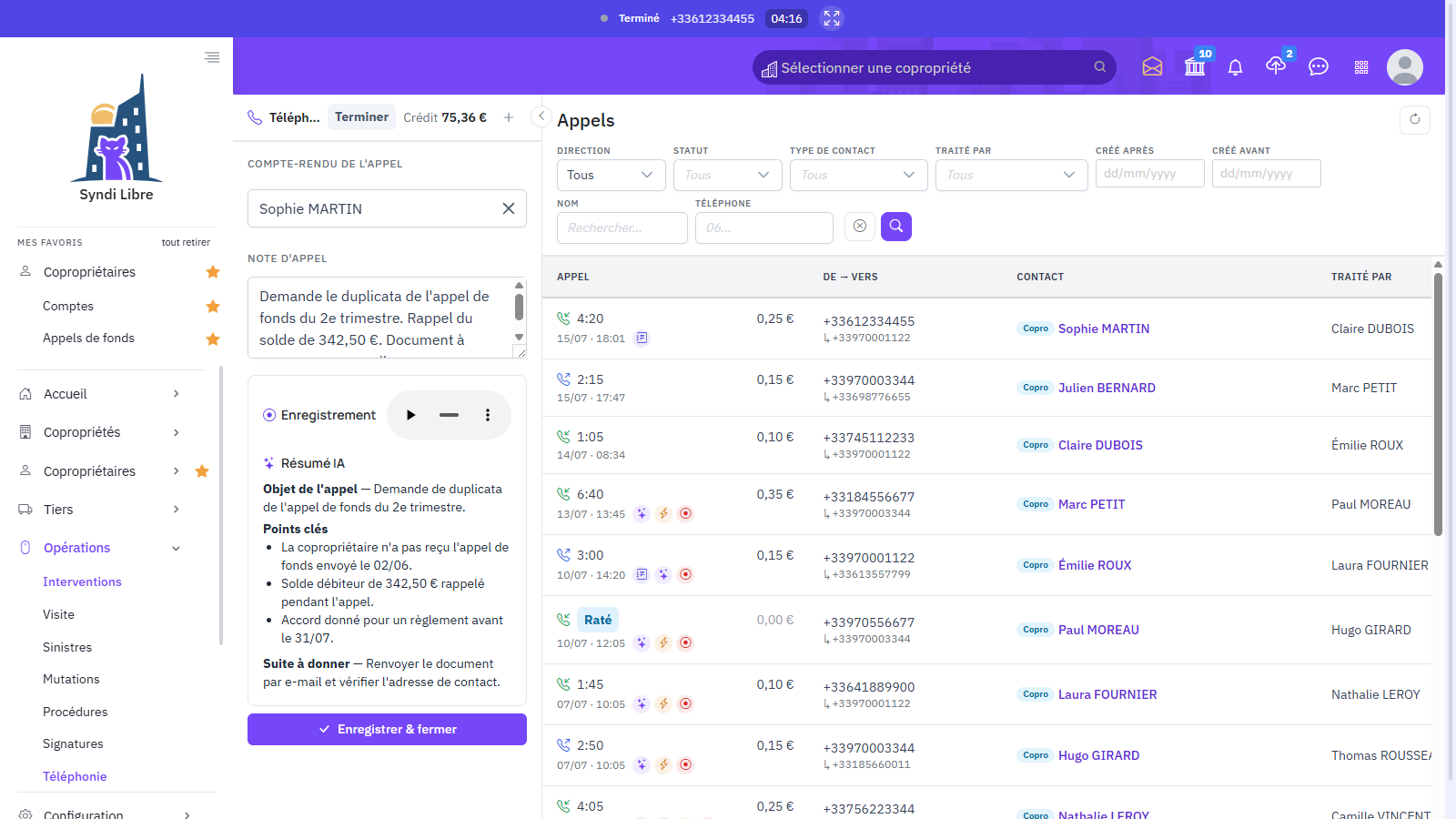Open the Signatures submenu item
The width and height of the screenshot is (1456, 819).
(73, 744)
